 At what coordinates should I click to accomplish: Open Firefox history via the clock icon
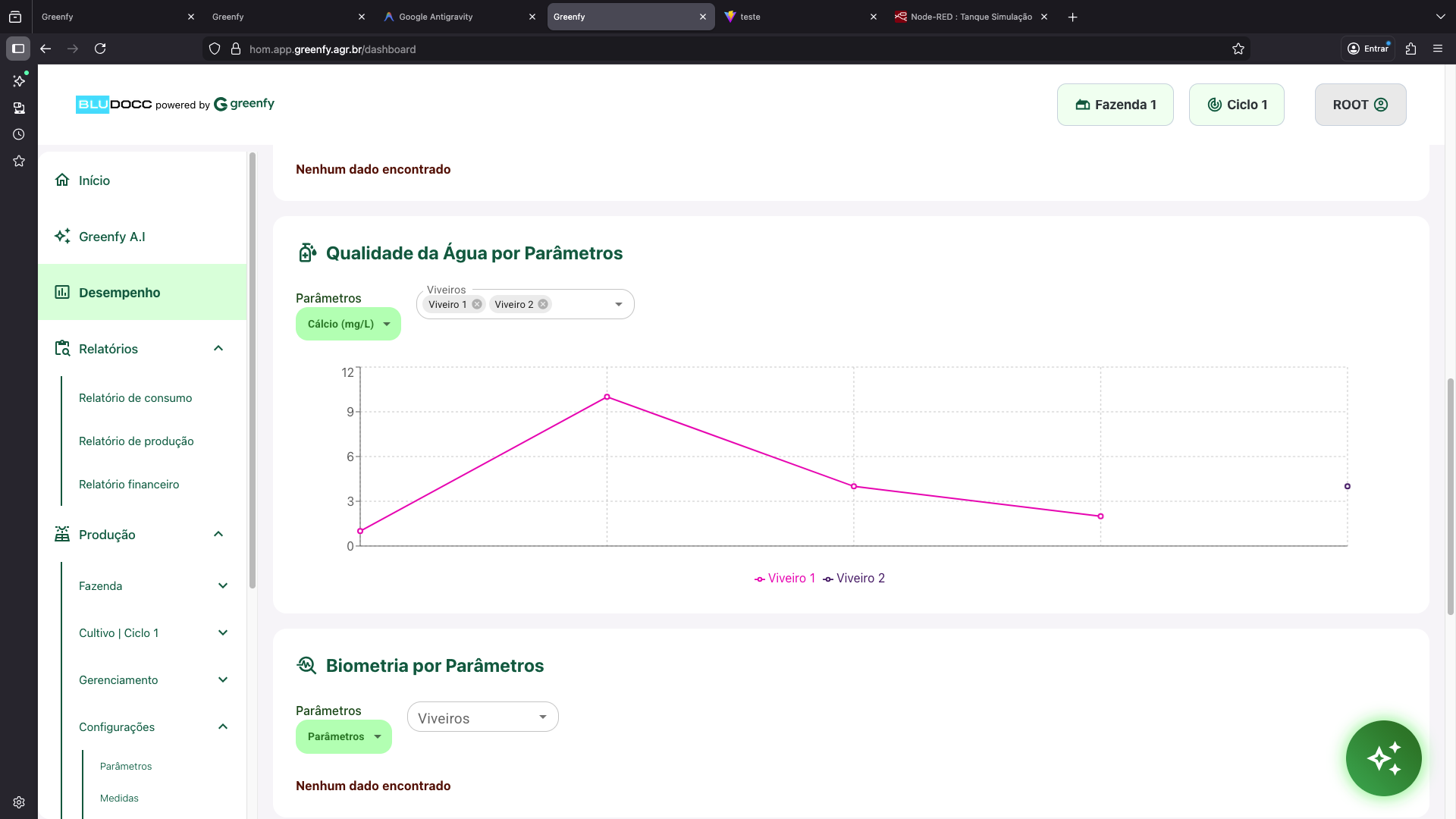[18, 134]
